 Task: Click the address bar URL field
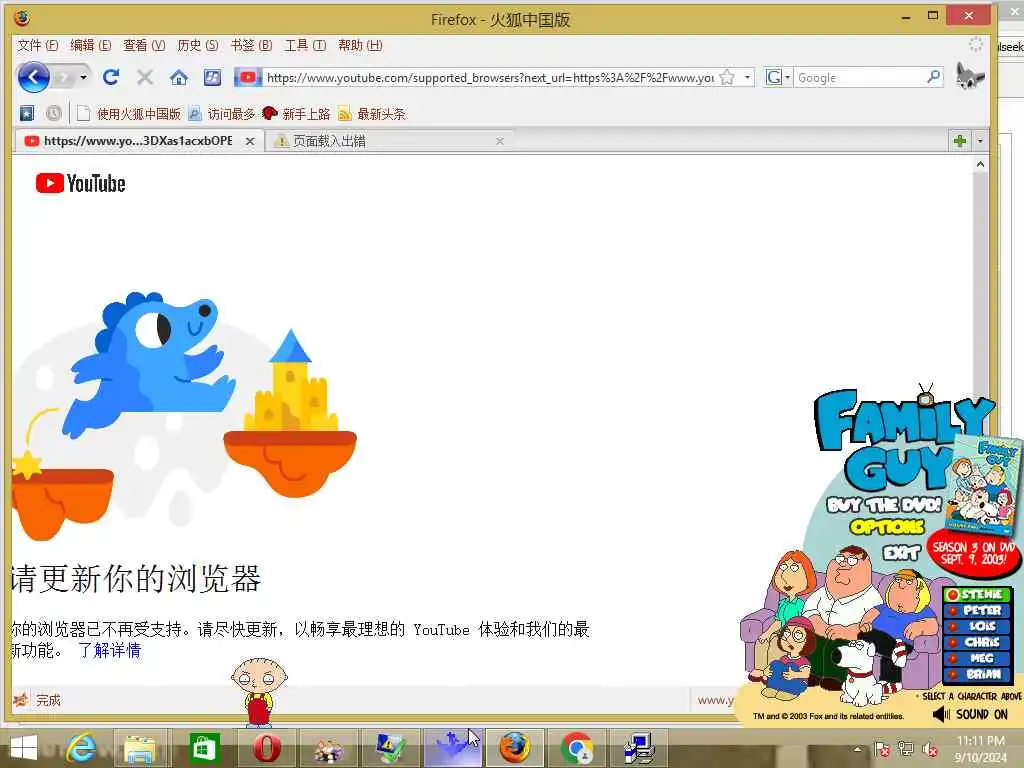(490, 78)
